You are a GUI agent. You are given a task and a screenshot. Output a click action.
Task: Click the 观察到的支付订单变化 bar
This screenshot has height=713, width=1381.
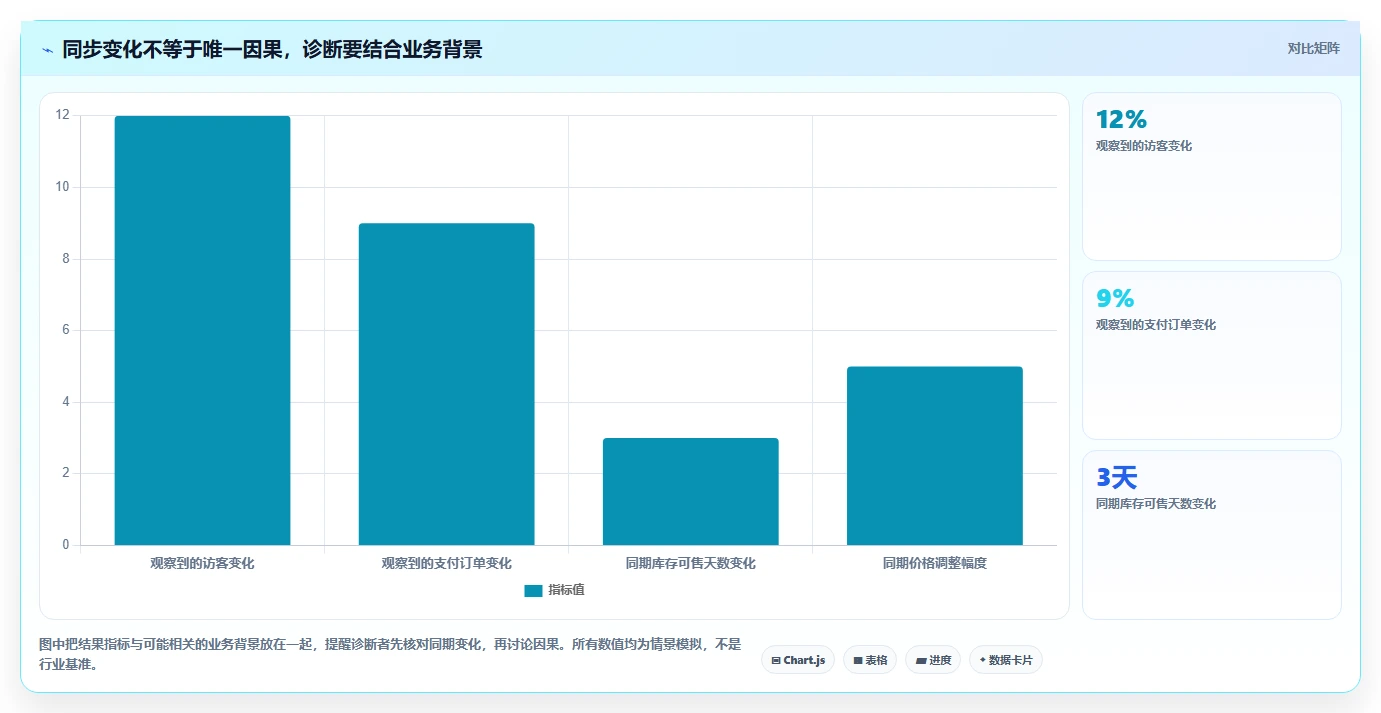tap(446, 384)
